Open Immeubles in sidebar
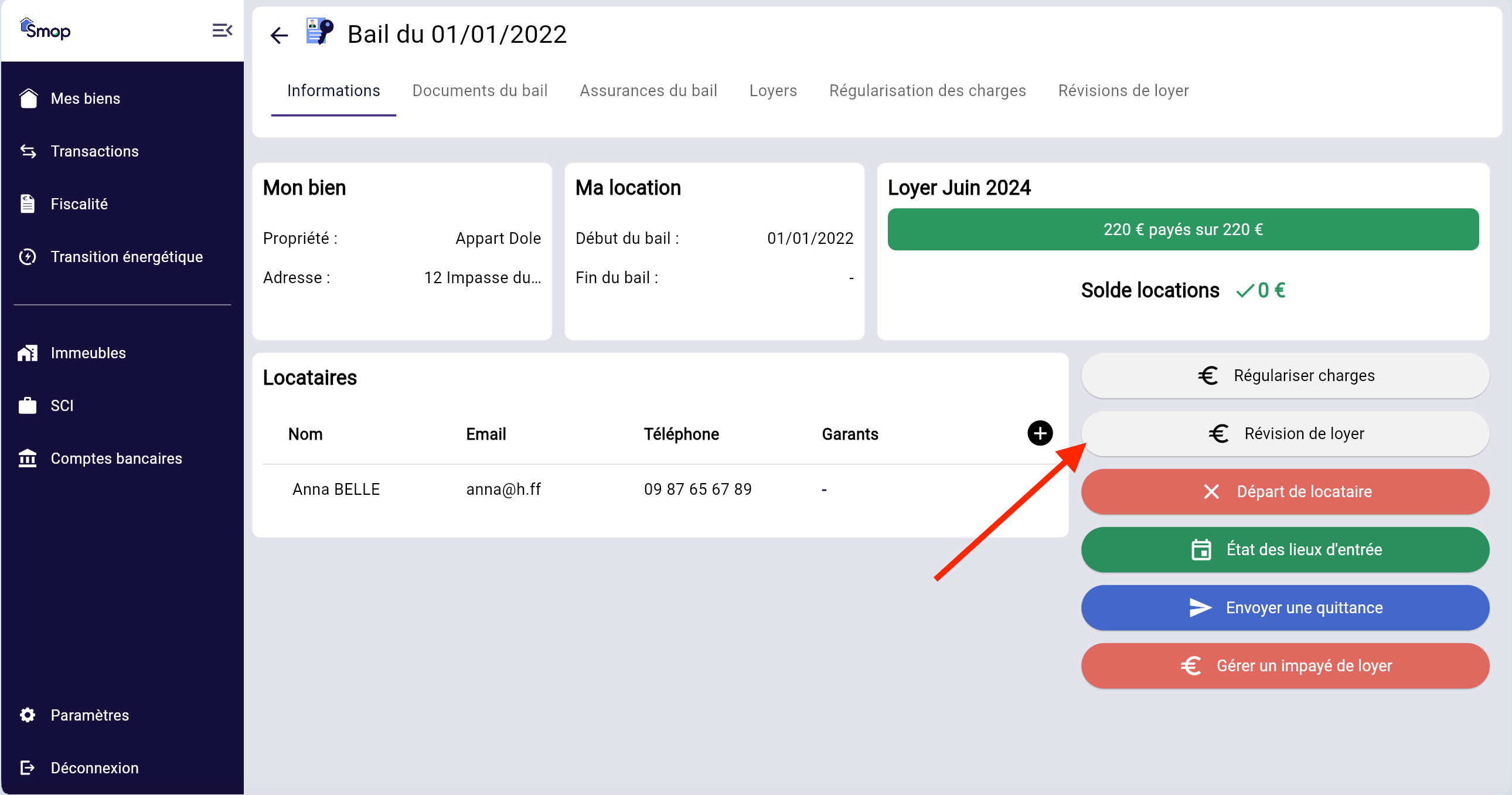Screen dimensions: 1512x795 tap(88, 352)
